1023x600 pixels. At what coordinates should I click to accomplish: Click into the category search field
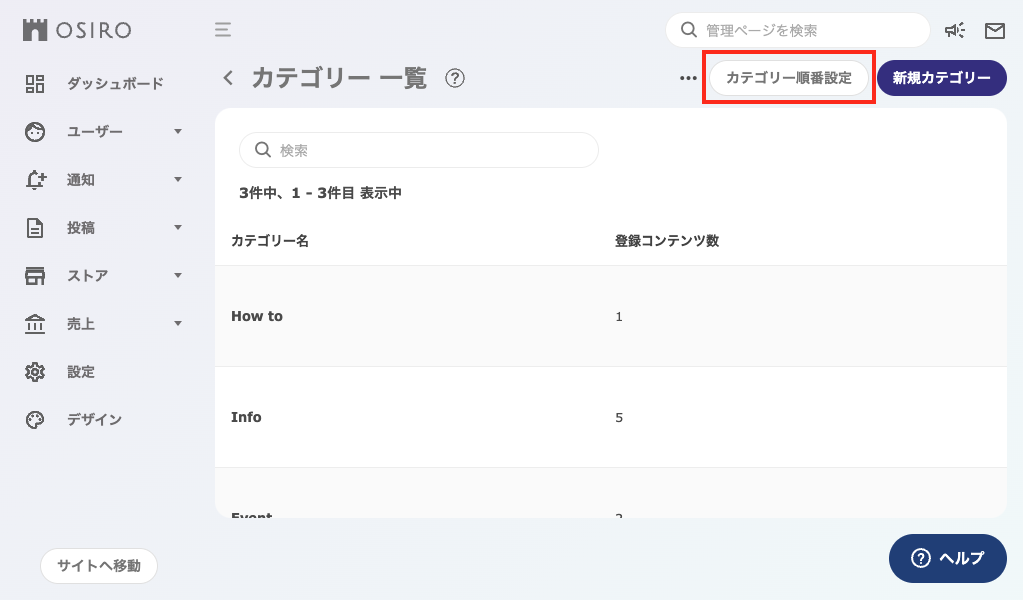(x=418, y=149)
